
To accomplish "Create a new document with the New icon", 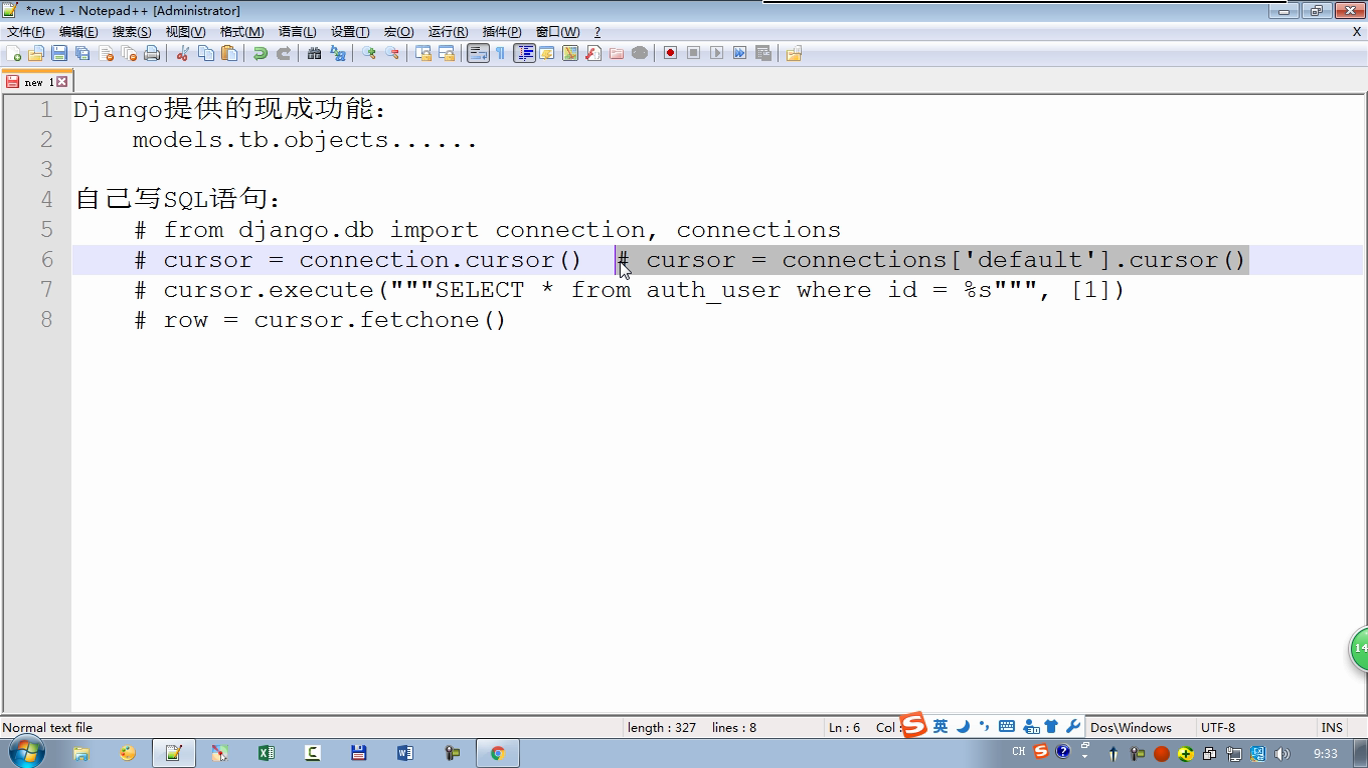I will [13, 53].
